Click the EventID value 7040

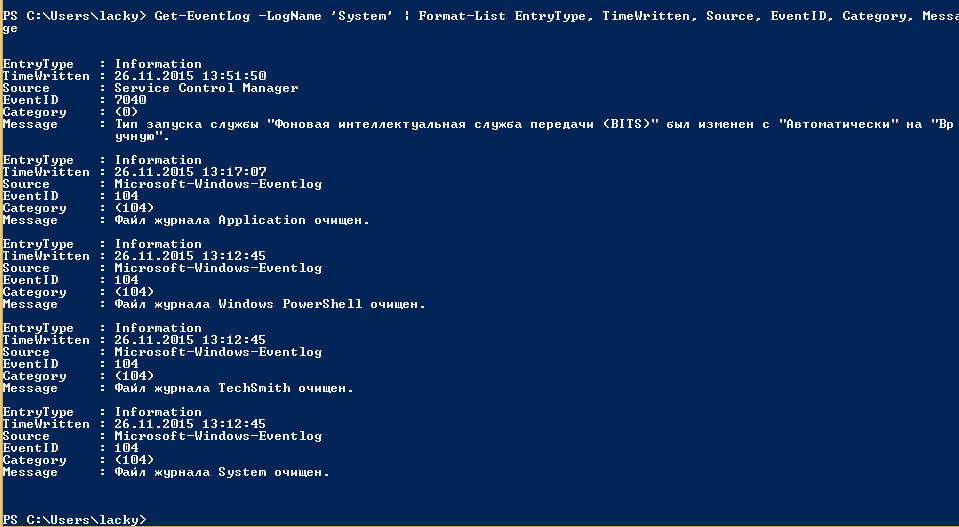tap(130, 100)
